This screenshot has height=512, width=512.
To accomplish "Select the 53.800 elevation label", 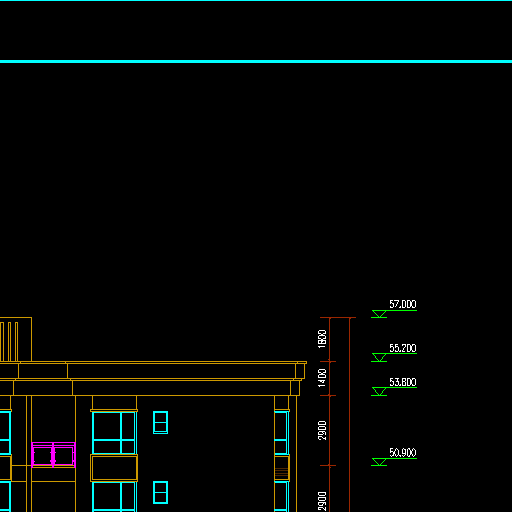I will [403, 382].
